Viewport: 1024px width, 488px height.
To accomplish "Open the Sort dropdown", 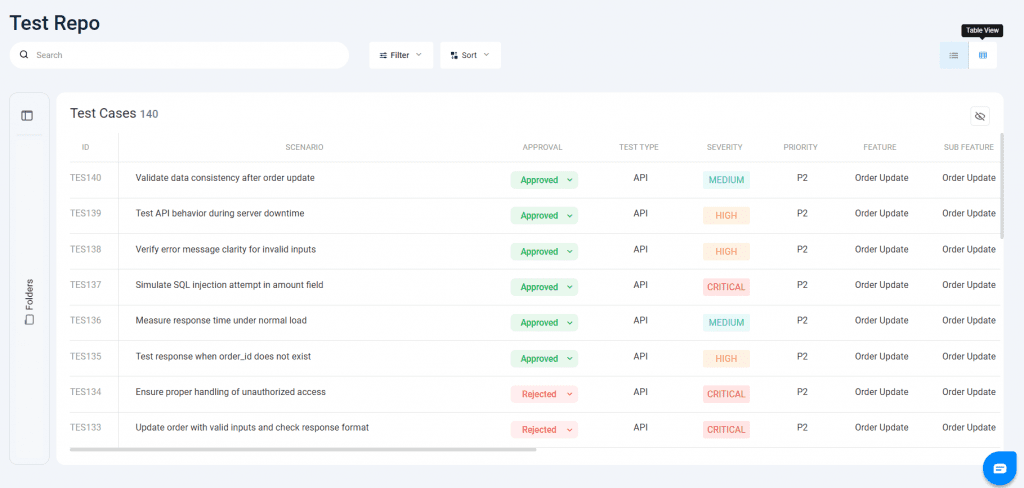I will point(469,55).
